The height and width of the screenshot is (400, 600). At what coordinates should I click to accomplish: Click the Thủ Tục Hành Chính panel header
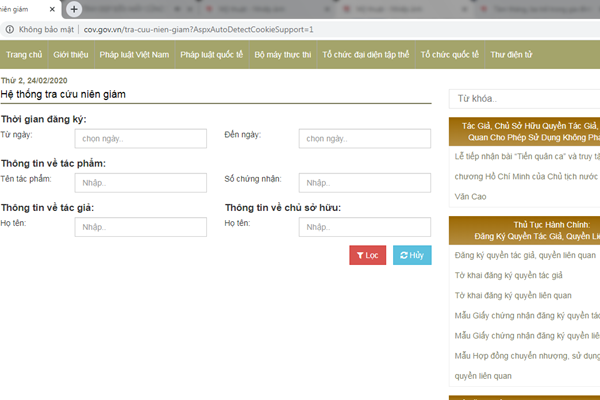(525, 230)
